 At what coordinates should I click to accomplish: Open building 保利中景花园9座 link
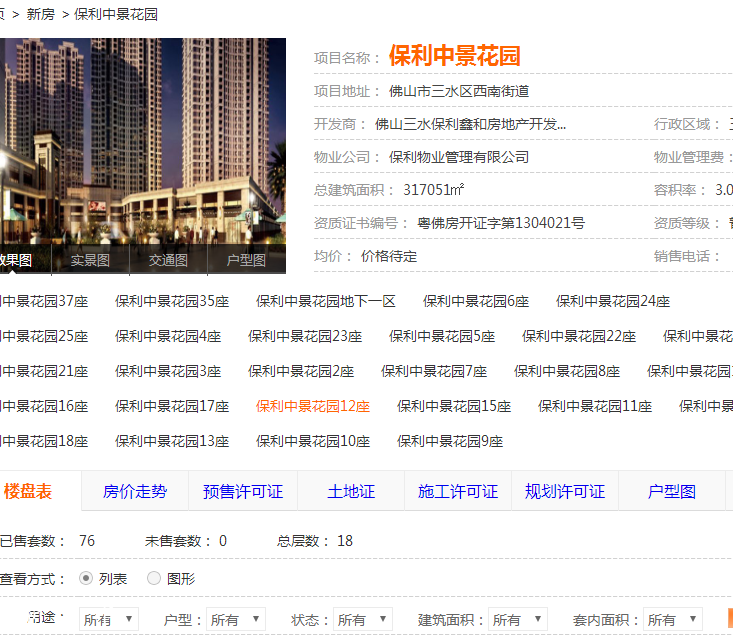(x=450, y=441)
